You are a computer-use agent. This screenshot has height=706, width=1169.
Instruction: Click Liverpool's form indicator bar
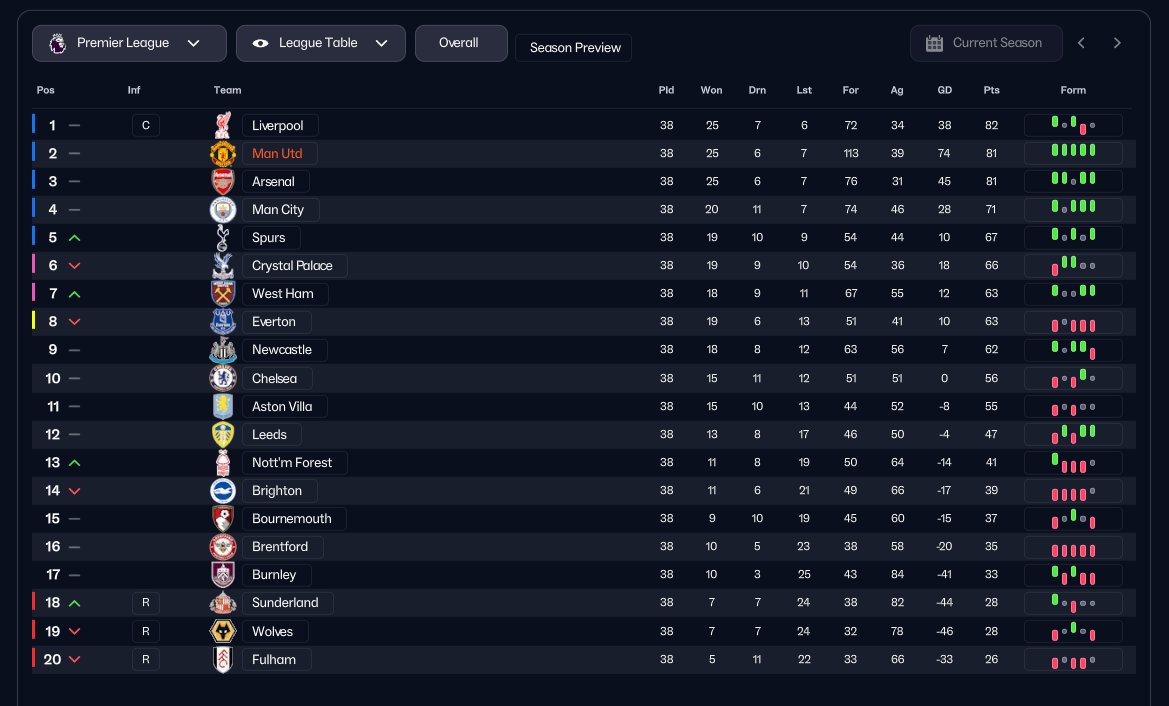pos(1072,125)
